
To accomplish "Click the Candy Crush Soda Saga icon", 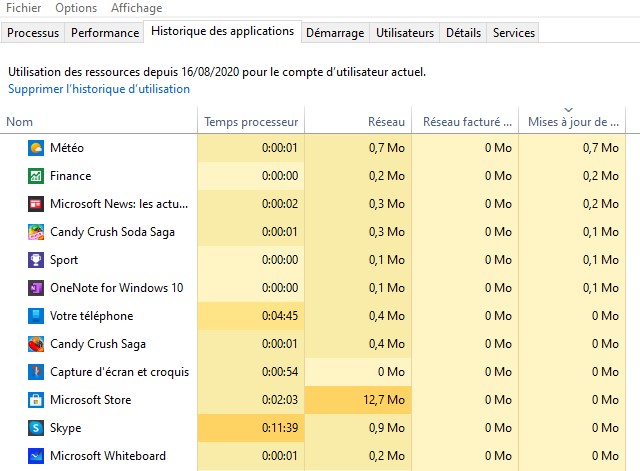I will tap(36, 232).
